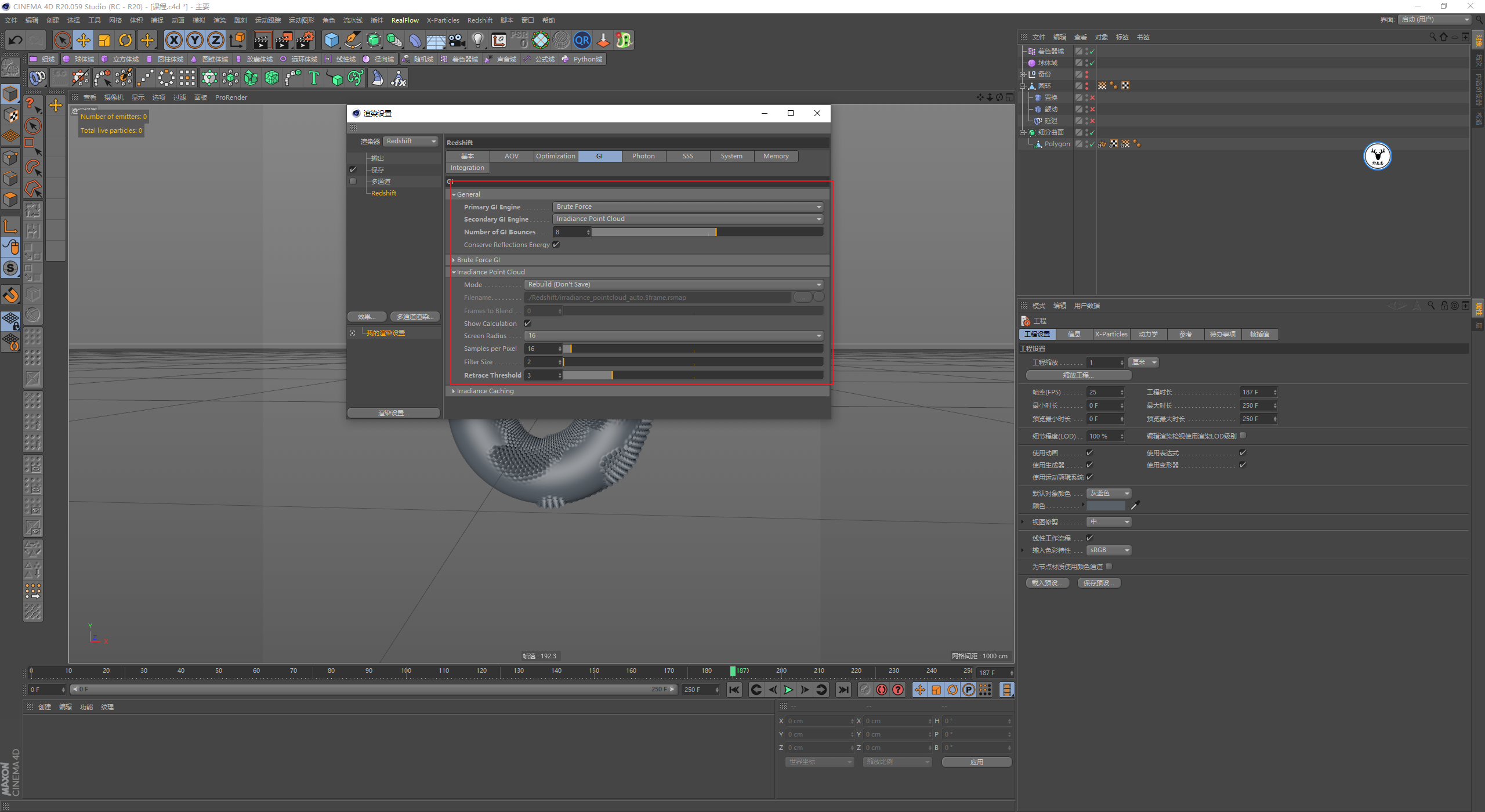Select the Rotate tool in top toolbar

pos(125,40)
